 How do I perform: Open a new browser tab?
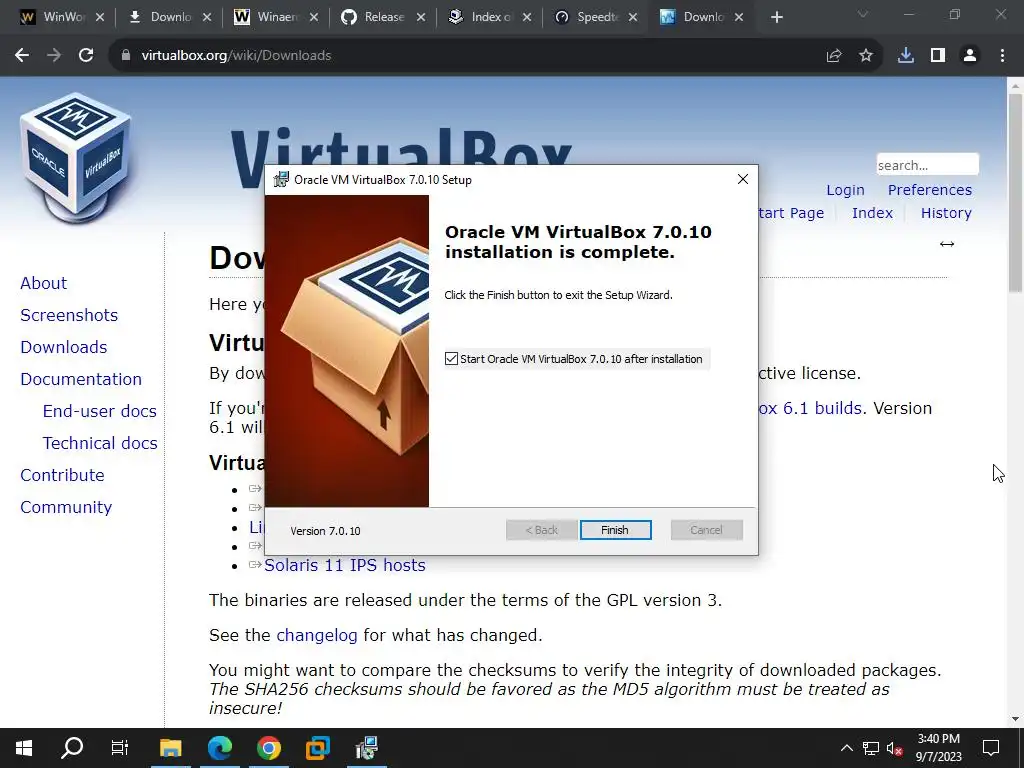point(776,17)
